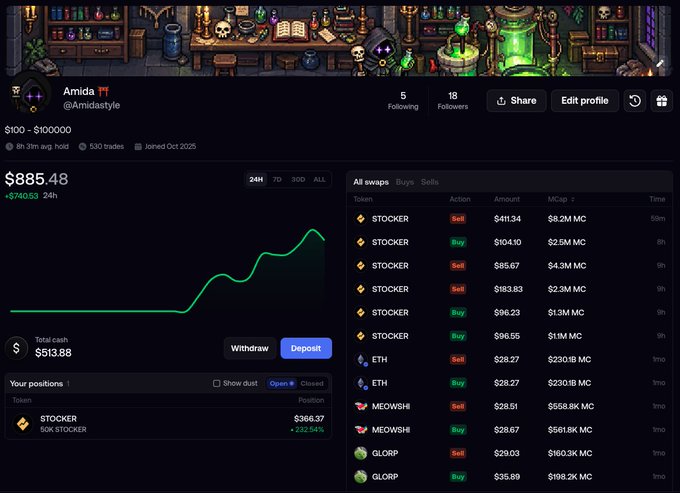Image resolution: width=680 pixels, height=493 pixels.
Task: Select the ALL chart range
Action: pos(319,179)
